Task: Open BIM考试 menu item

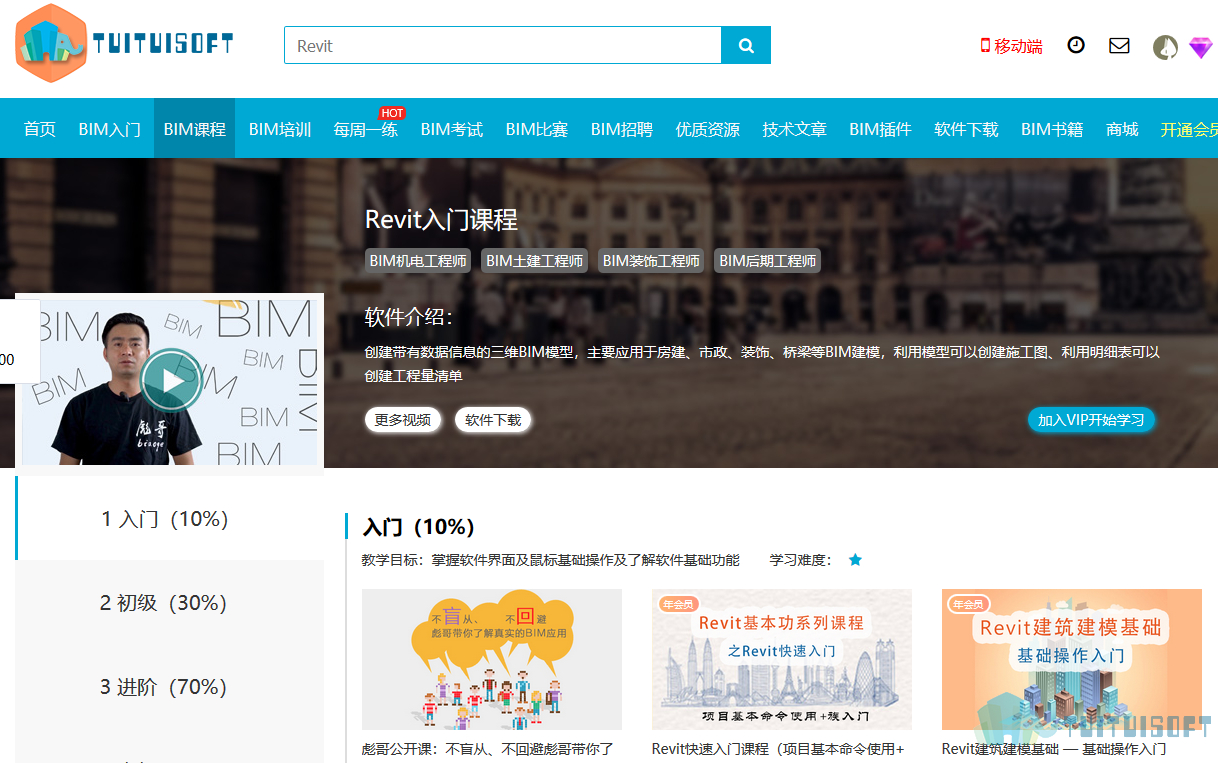Action: (452, 129)
